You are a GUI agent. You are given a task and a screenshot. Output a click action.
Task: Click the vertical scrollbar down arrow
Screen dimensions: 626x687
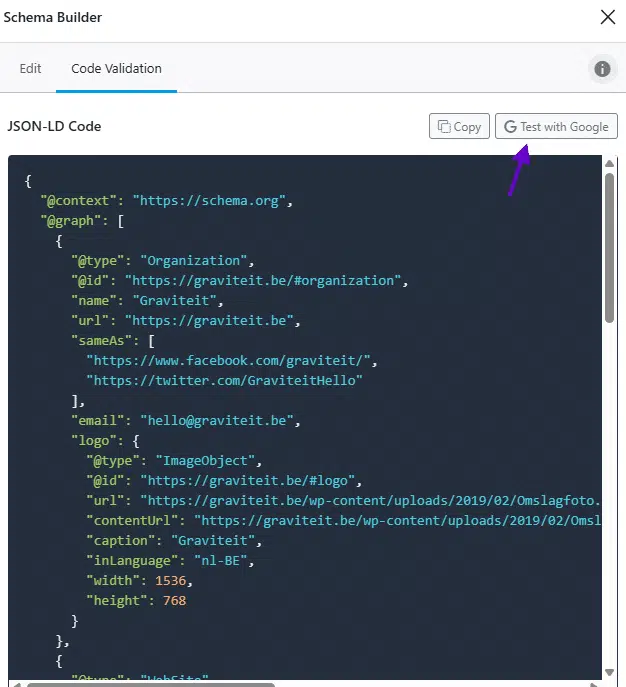[609, 672]
